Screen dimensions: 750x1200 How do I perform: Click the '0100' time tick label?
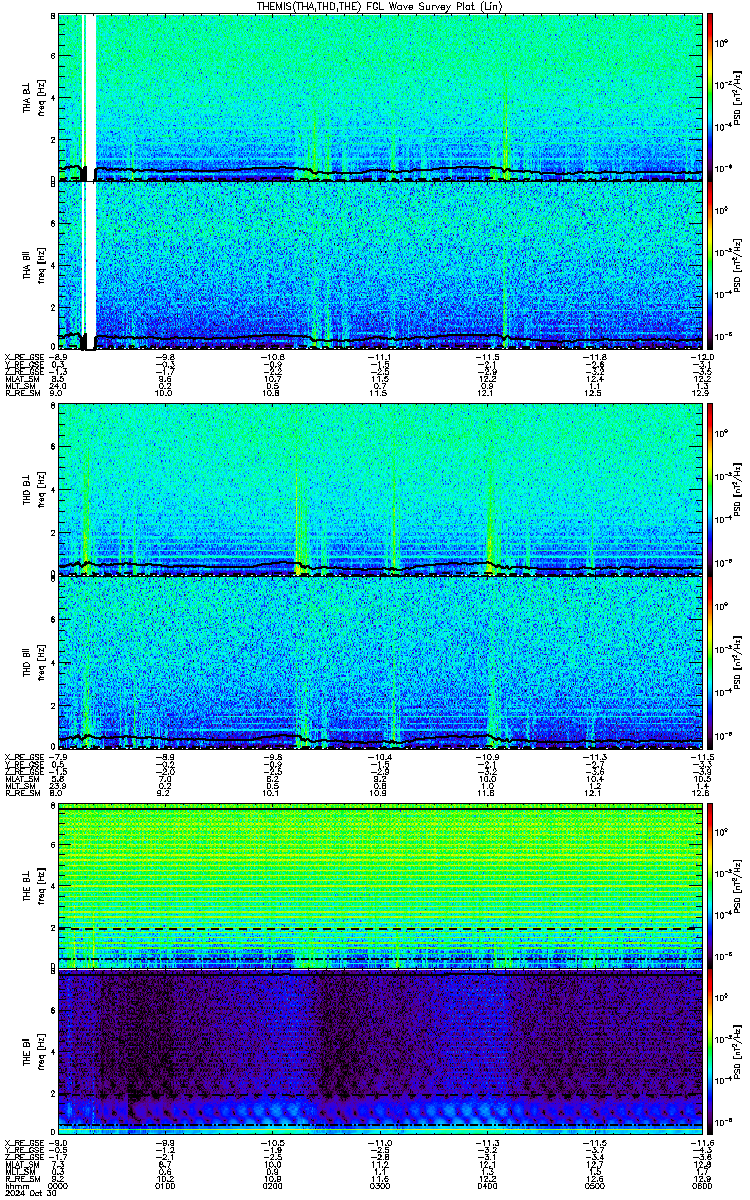pyautogui.click(x=166, y=1186)
